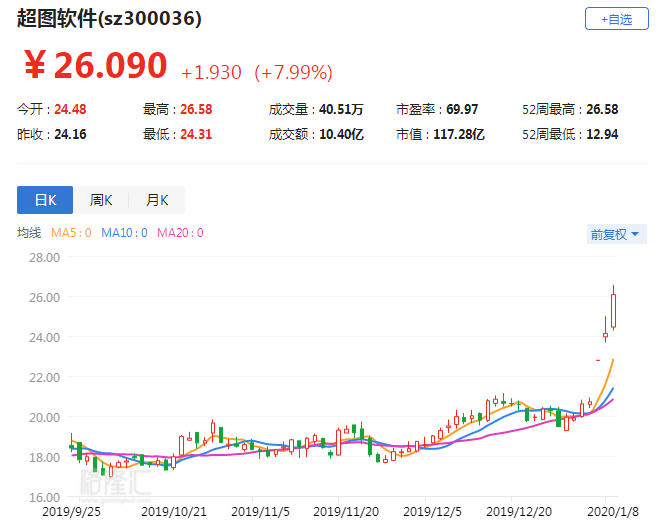Click the +7.99% percentage change
This screenshot has width=659, height=520.
coord(293,72)
